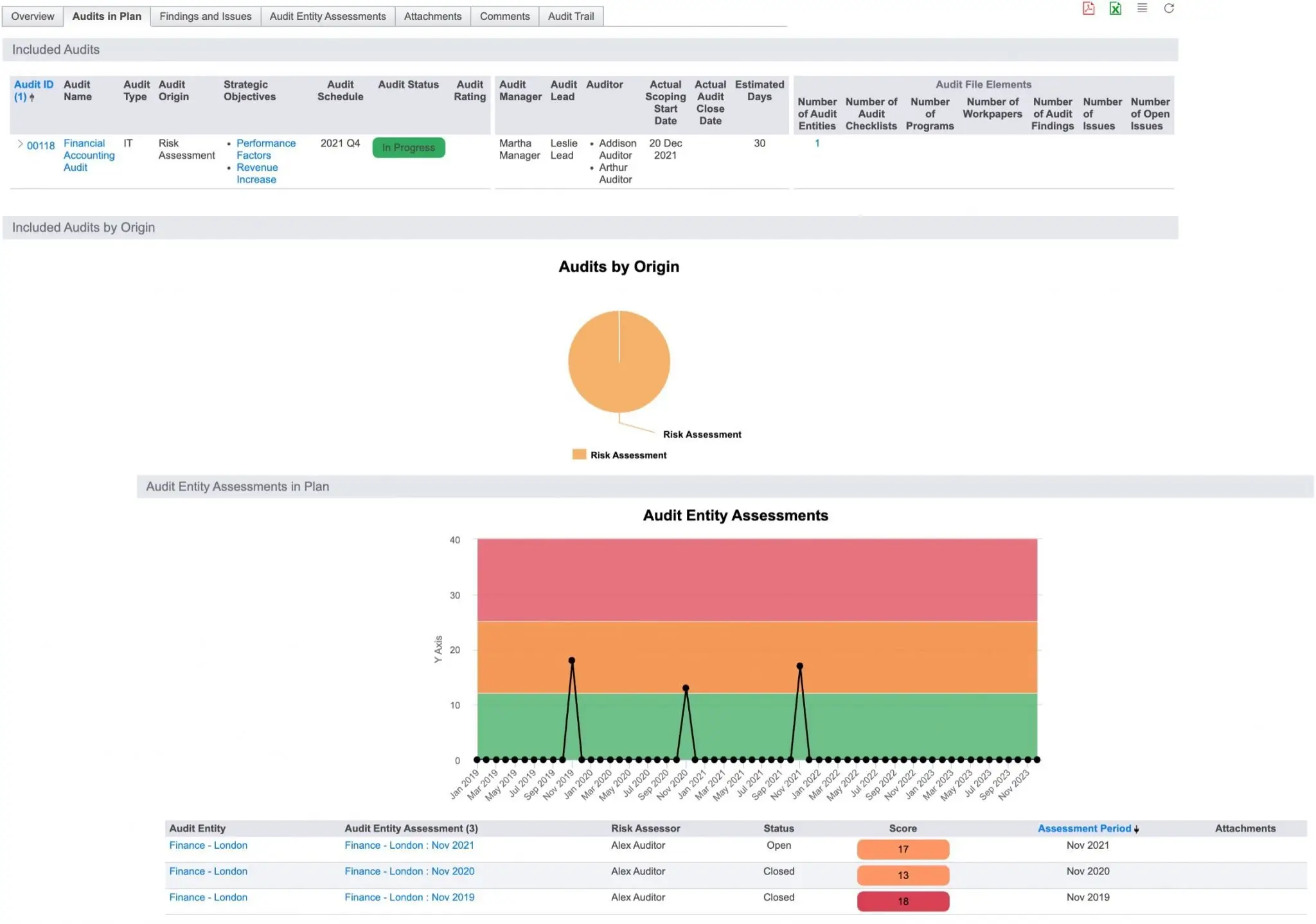
Task: Select the Open status cell for Nov 2021
Action: (x=779, y=846)
